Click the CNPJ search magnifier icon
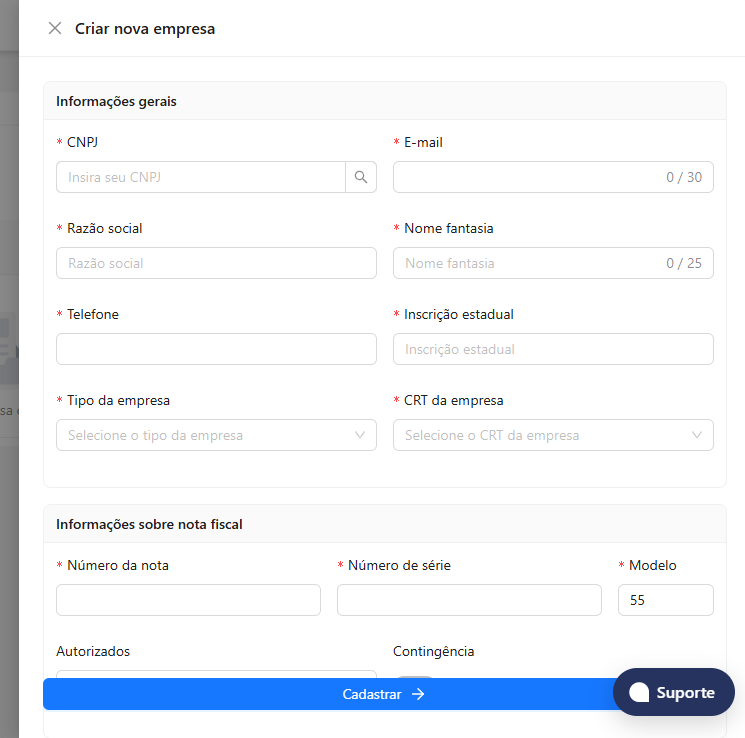 [x=361, y=177]
